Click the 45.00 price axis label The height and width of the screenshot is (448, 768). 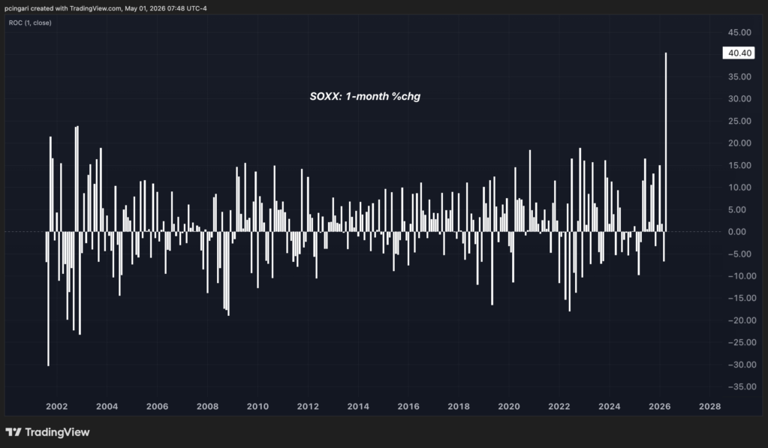click(x=739, y=32)
